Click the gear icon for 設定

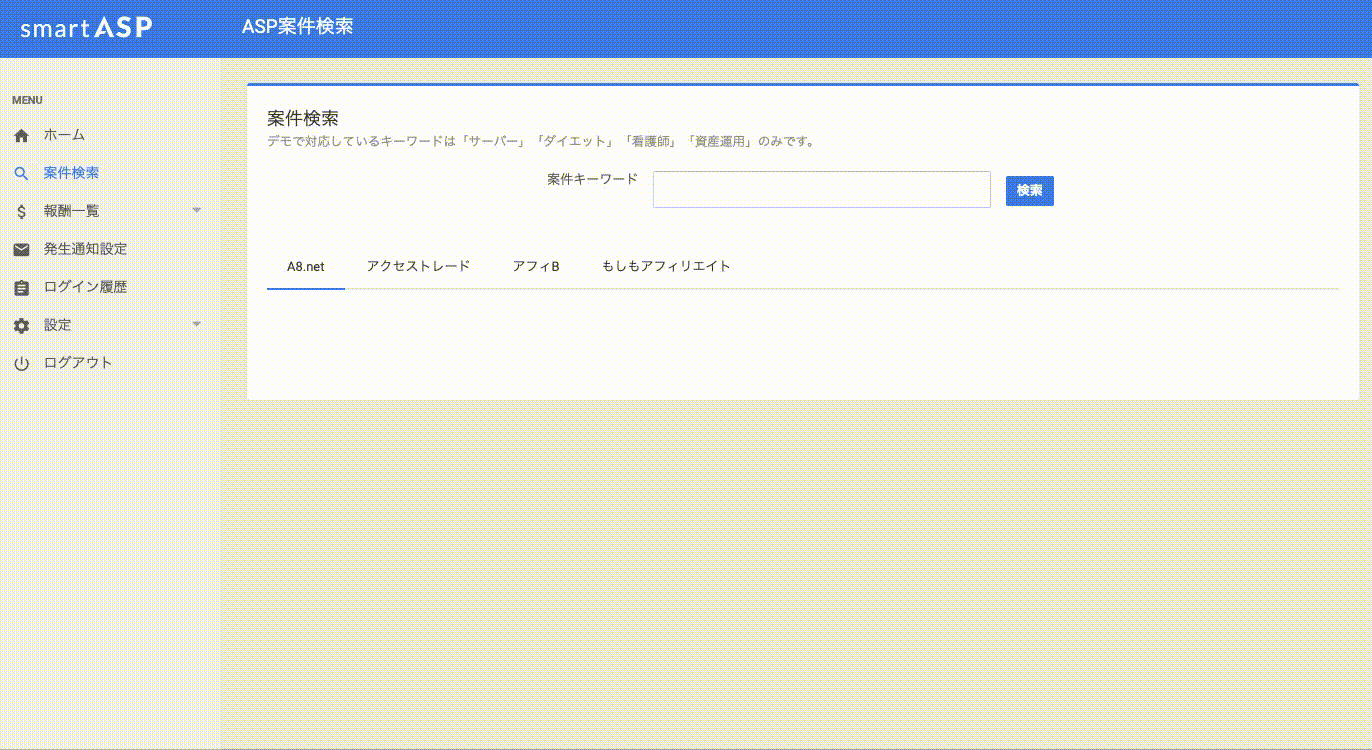pyautogui.click(x=21, y=326)
